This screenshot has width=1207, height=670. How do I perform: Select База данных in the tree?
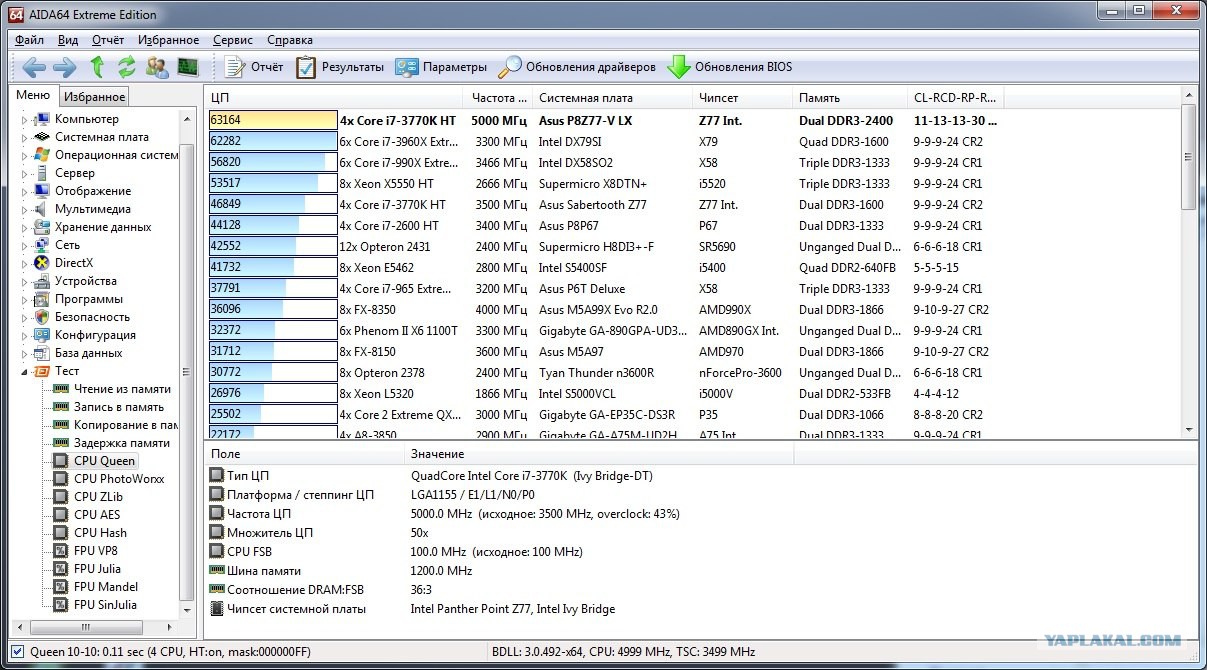88,353
